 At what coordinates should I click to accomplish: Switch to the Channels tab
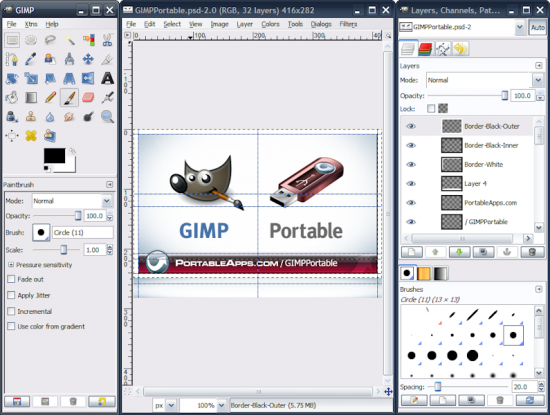coord(425,49)
